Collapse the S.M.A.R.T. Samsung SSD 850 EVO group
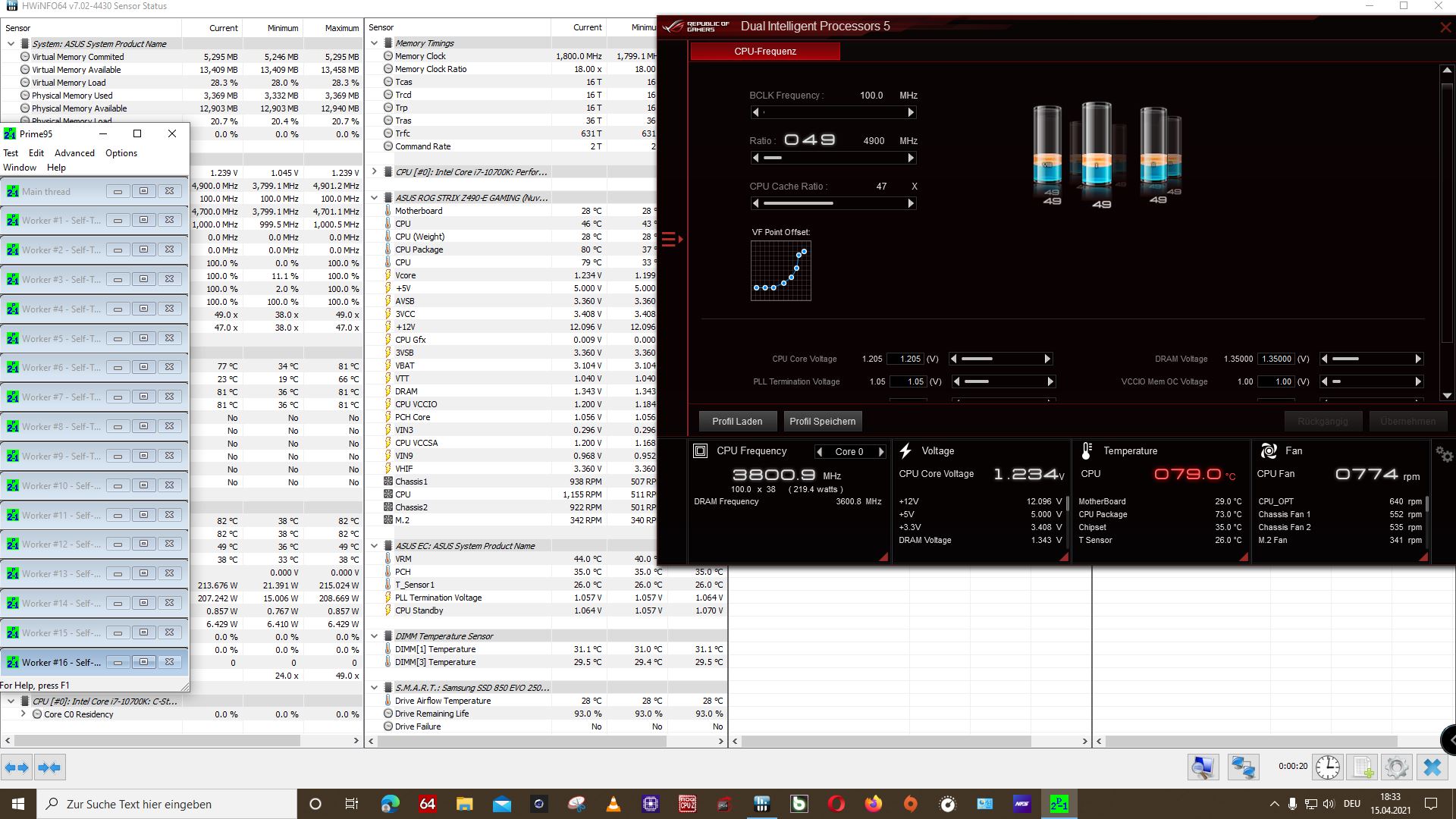1456x819 pixels. [x=375, y=688]
